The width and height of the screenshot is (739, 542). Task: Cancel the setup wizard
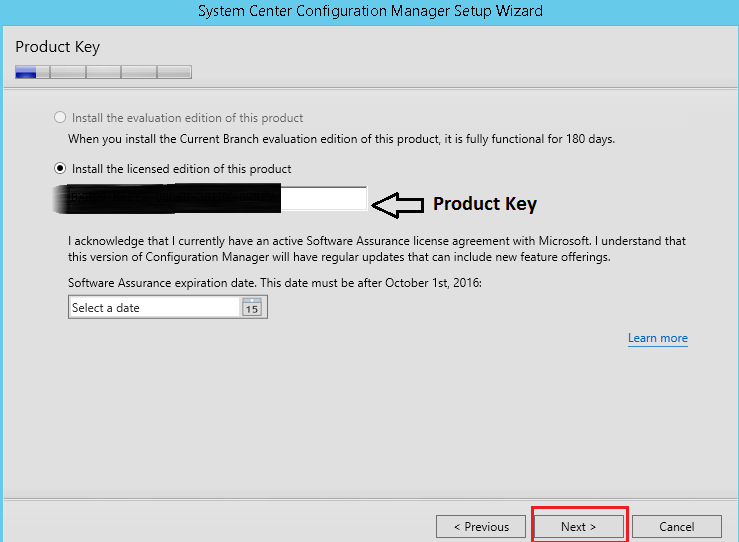point(676,526)
